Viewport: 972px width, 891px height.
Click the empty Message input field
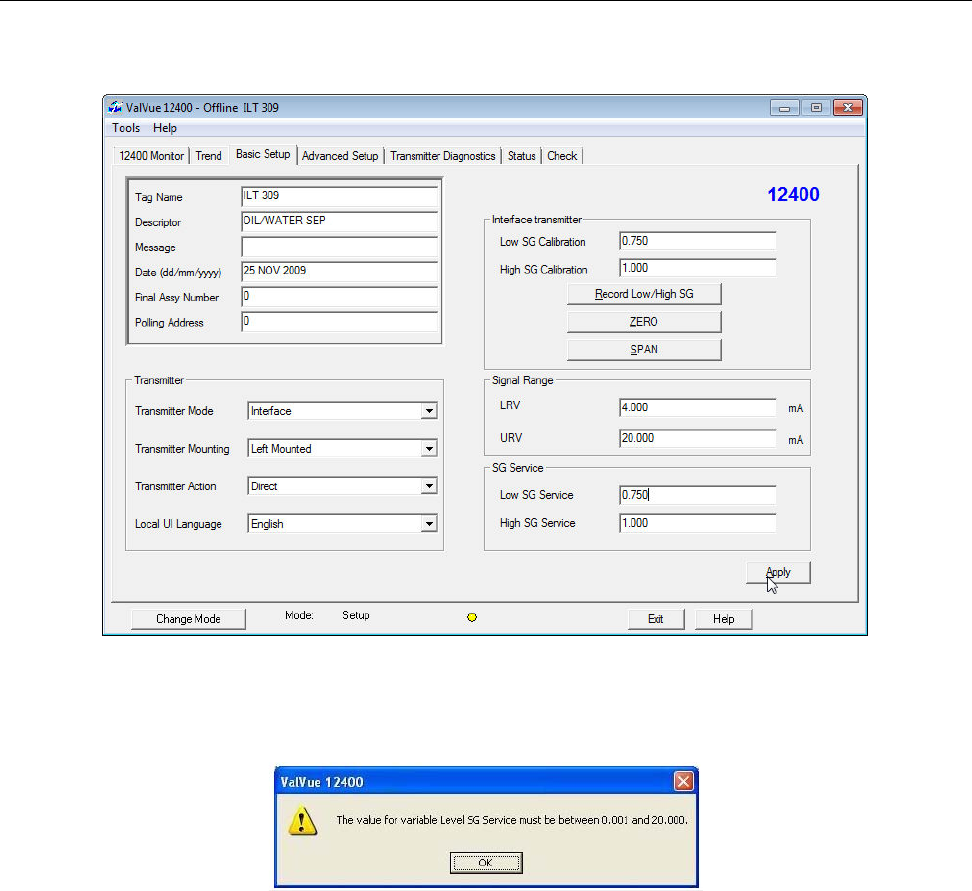coord(340,247)
